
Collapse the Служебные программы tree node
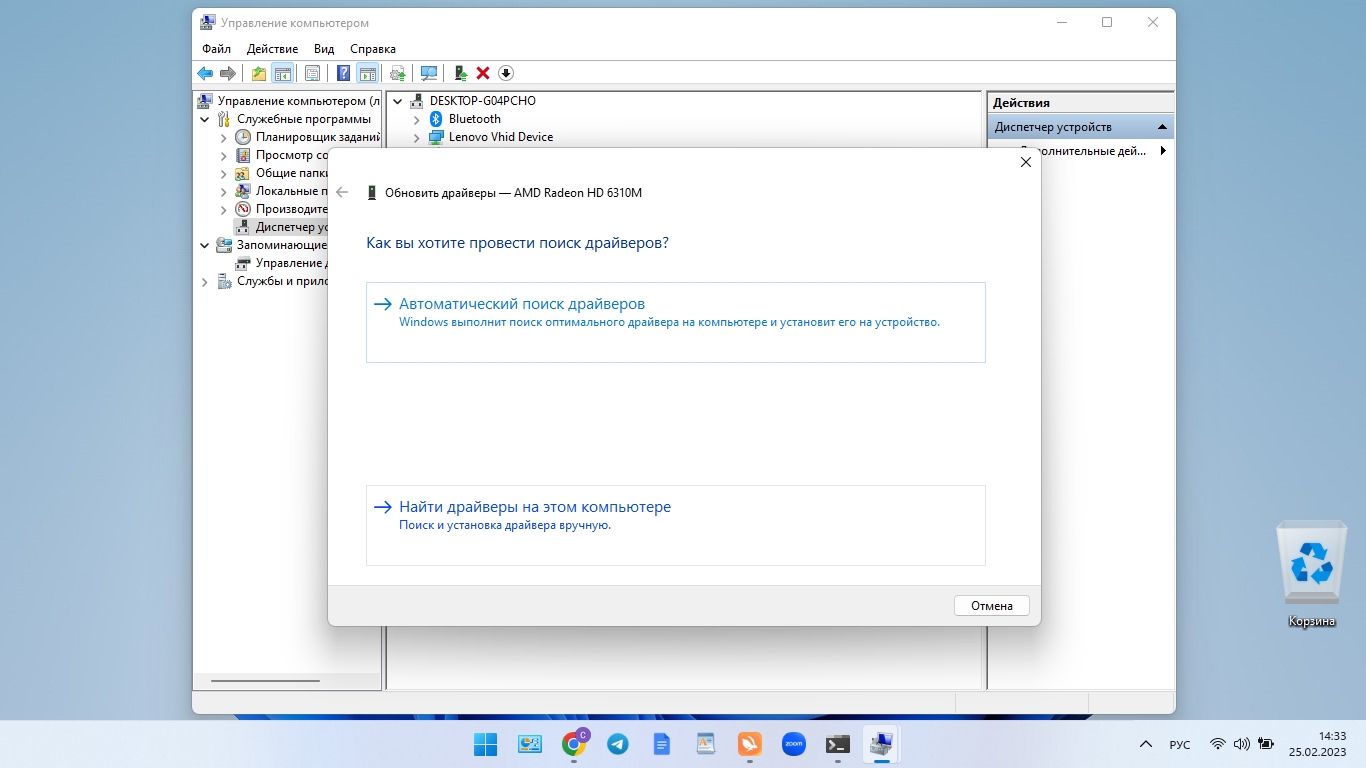click(205, 119)
